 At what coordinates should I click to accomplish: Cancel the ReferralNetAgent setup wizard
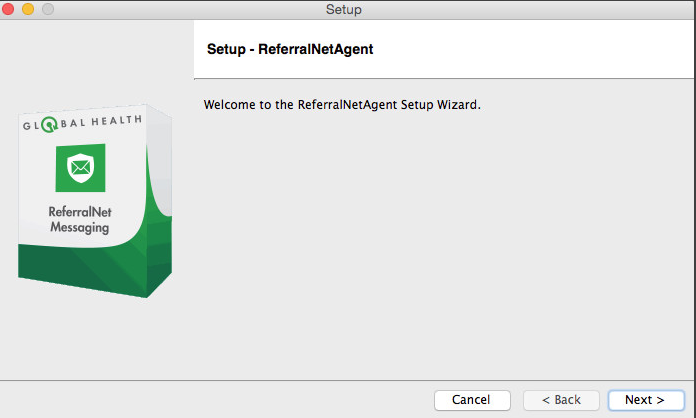click(x=471, y=400)
